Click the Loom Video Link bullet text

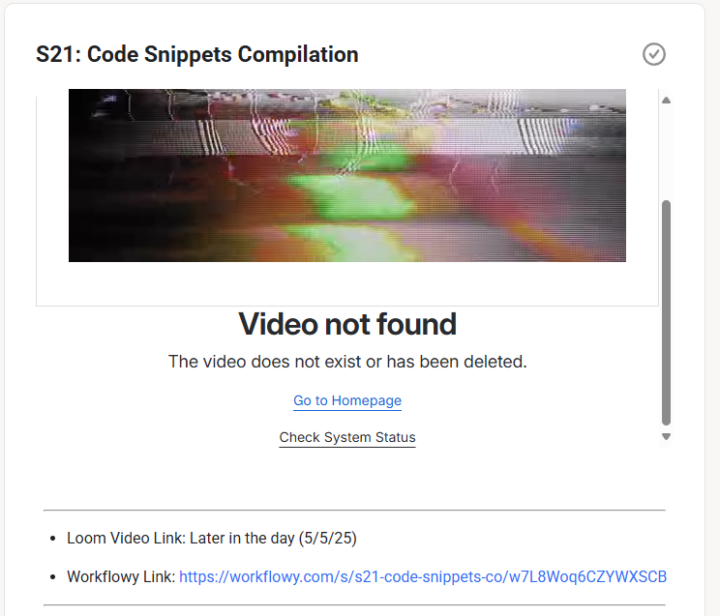(211, 538)
